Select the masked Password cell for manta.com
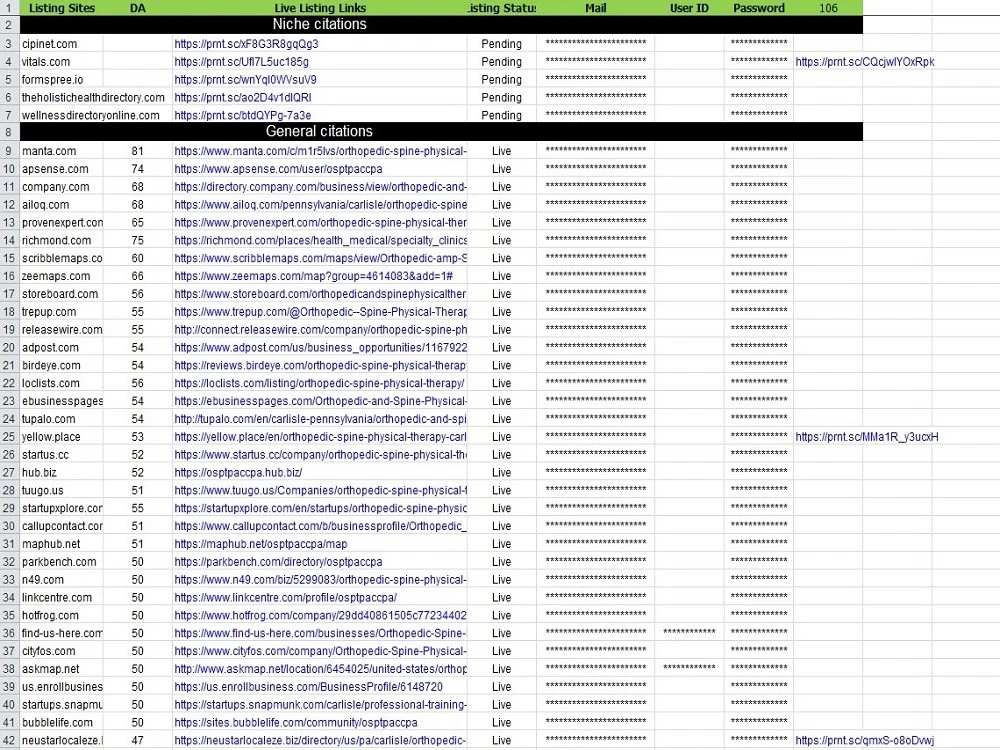Viewport: 1000px width, 750px height. (x=759, y=151)
